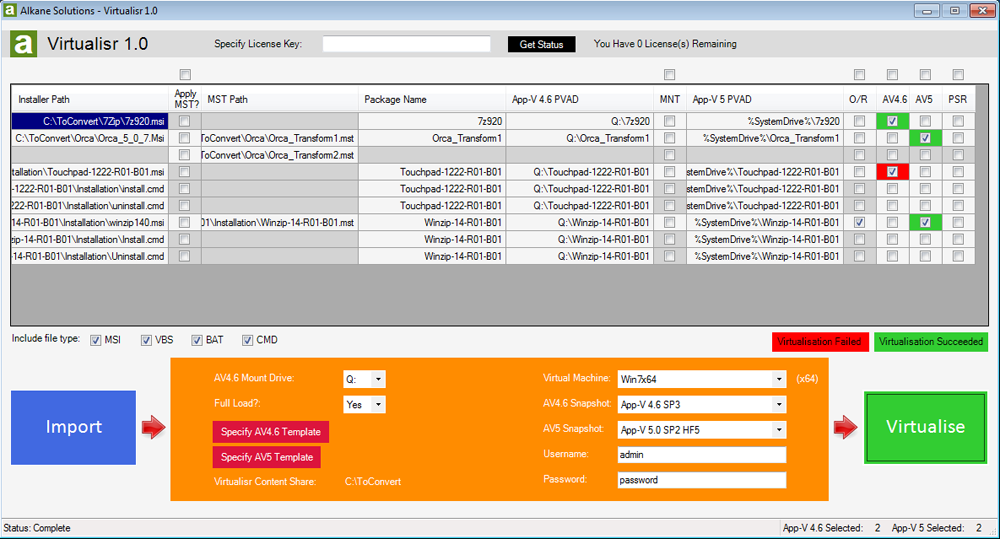Select the Touchpad uninstall.cmd installer cell
Viewport: 1000px width, 539px height.
(x=90, y=205)
